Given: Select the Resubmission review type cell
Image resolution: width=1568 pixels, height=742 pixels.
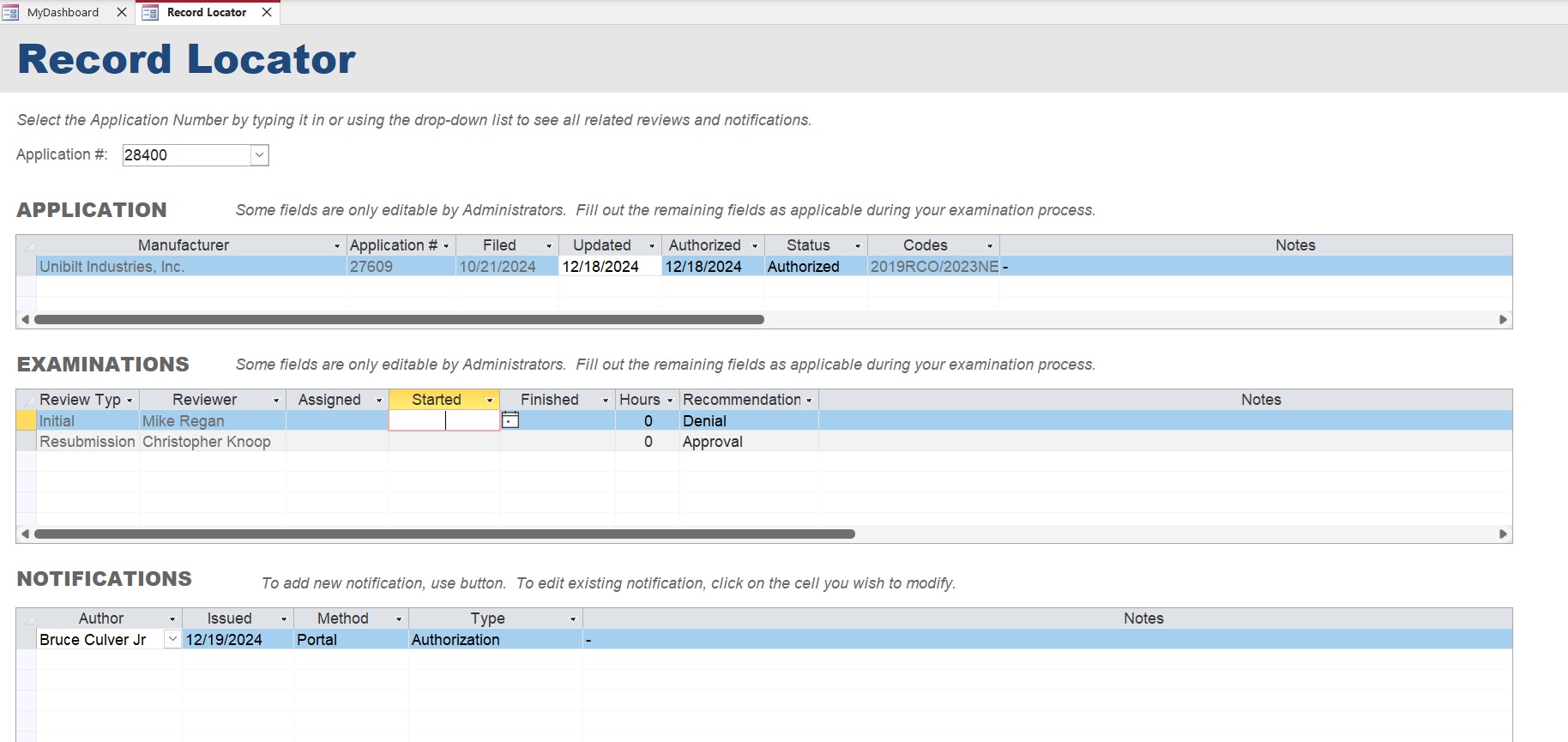Looking at the screenshot, I should click(x=87, y=442).
